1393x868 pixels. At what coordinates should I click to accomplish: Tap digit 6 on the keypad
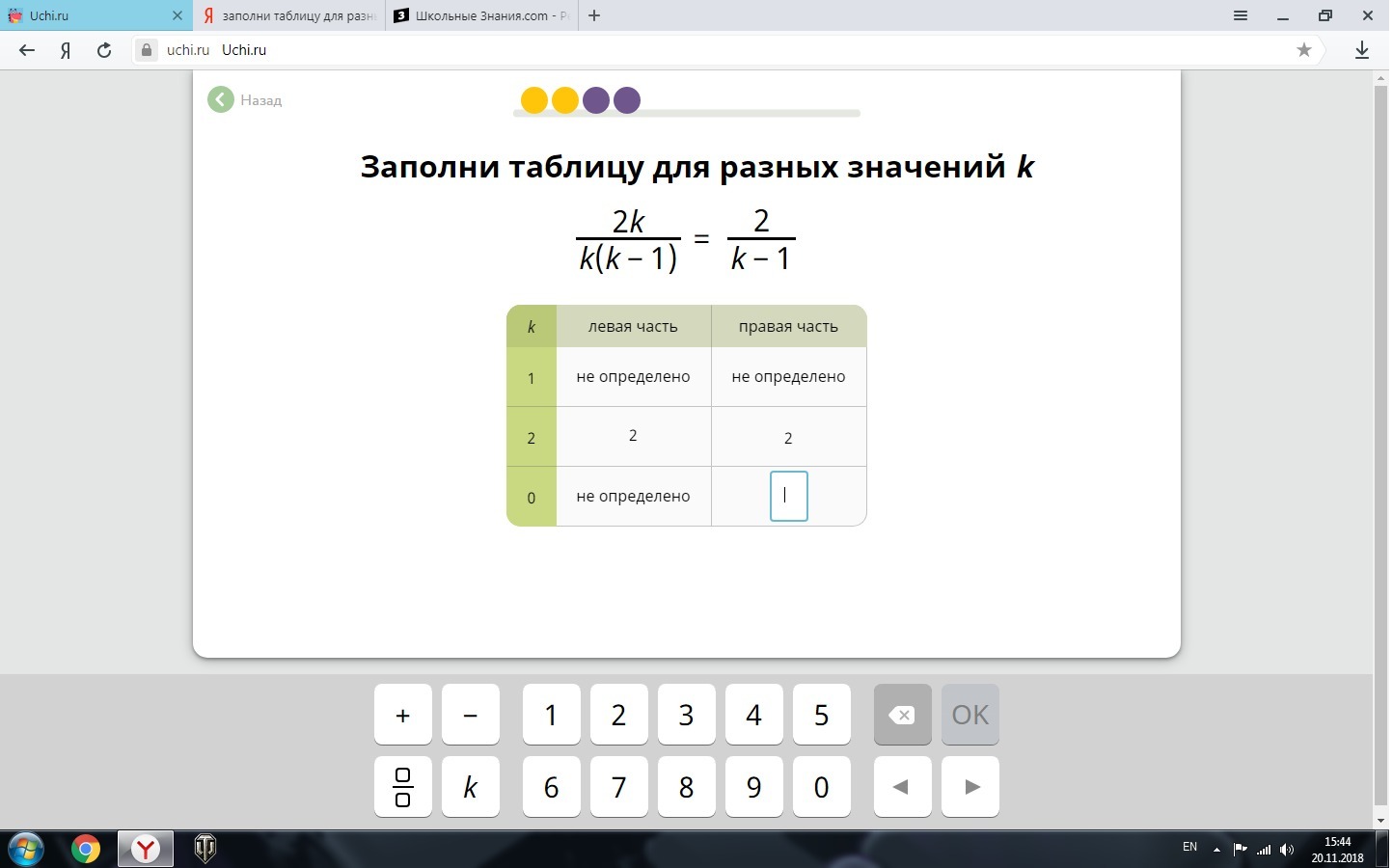(x=552, y=787)
